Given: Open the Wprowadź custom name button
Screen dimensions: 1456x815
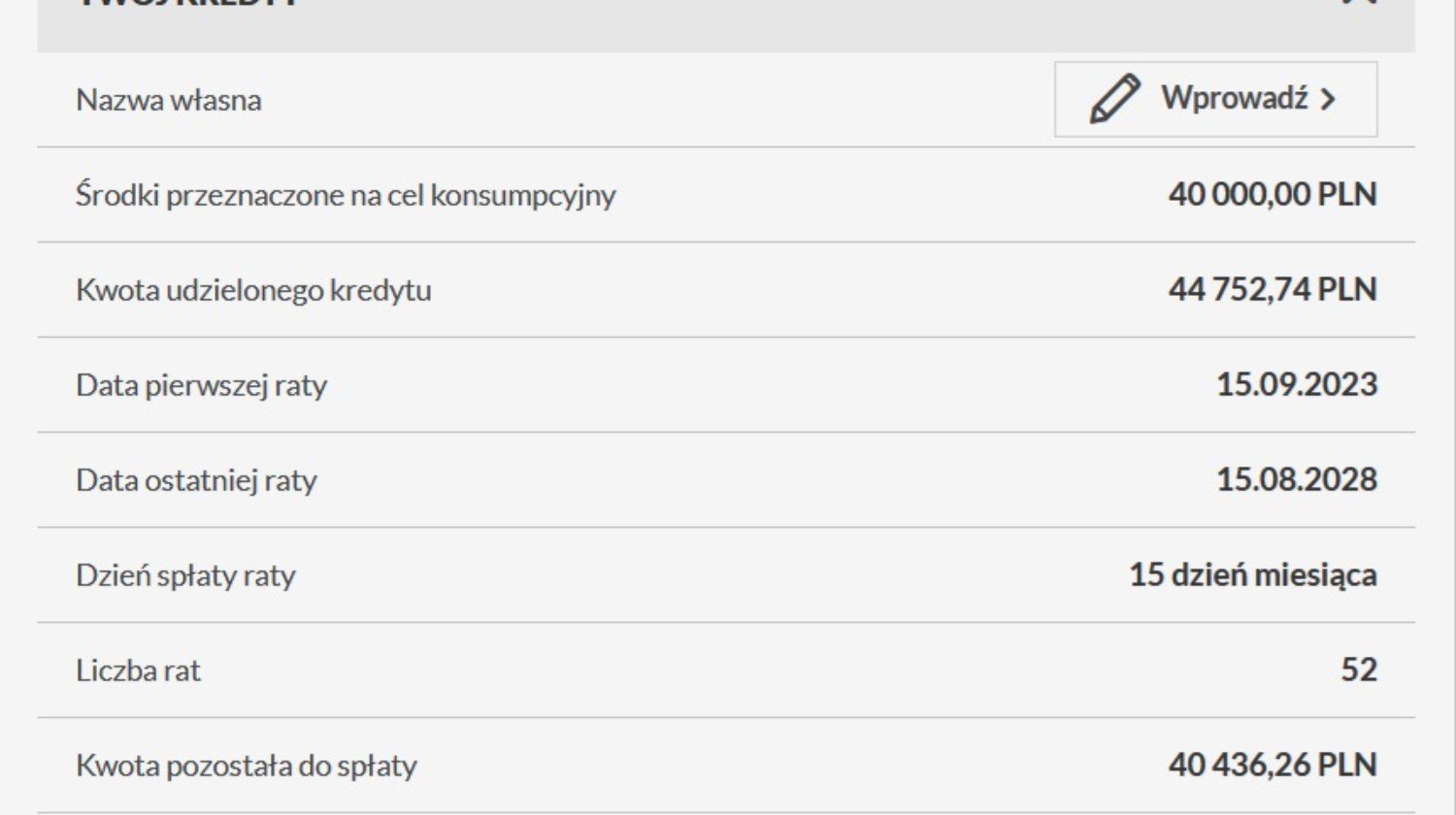Looking at the screenshot, I should click(1215, 99).
